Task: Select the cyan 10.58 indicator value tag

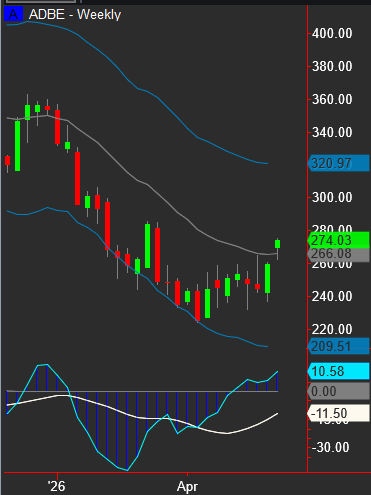Action: click(338, 371)
